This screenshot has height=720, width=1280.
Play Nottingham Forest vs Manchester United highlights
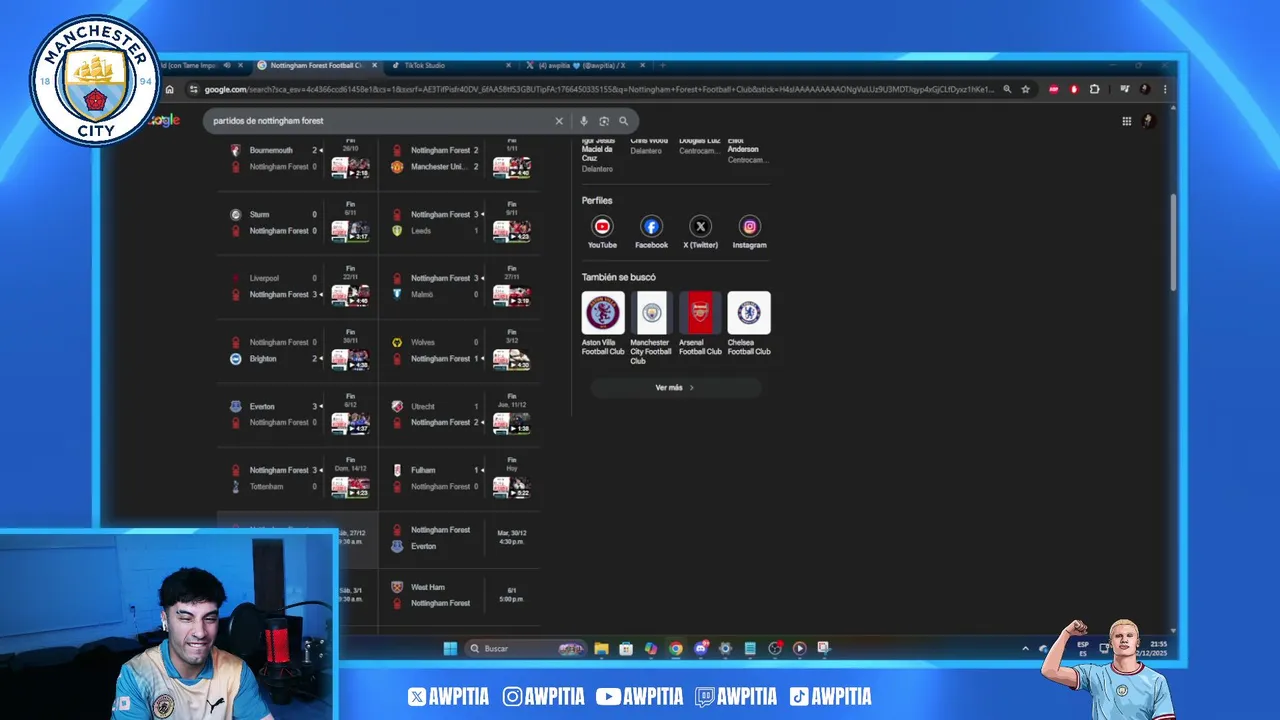coord(511,167)
